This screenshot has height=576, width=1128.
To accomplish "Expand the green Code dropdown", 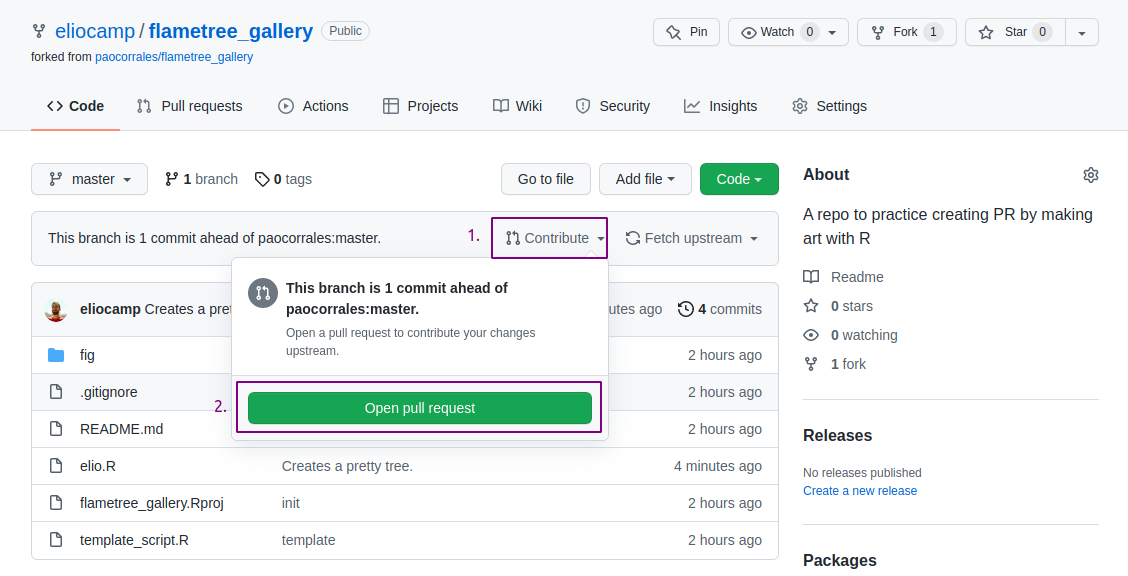I will (739, 179).
